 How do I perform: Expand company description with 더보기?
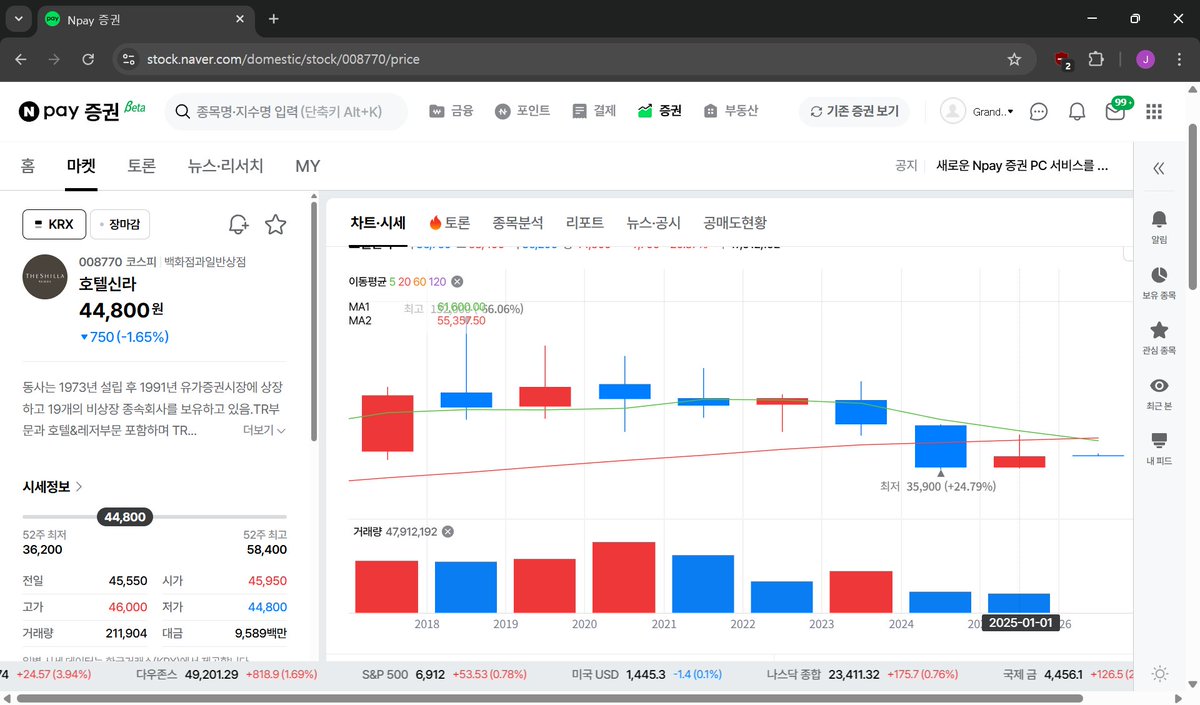click(x=264, y=430)
